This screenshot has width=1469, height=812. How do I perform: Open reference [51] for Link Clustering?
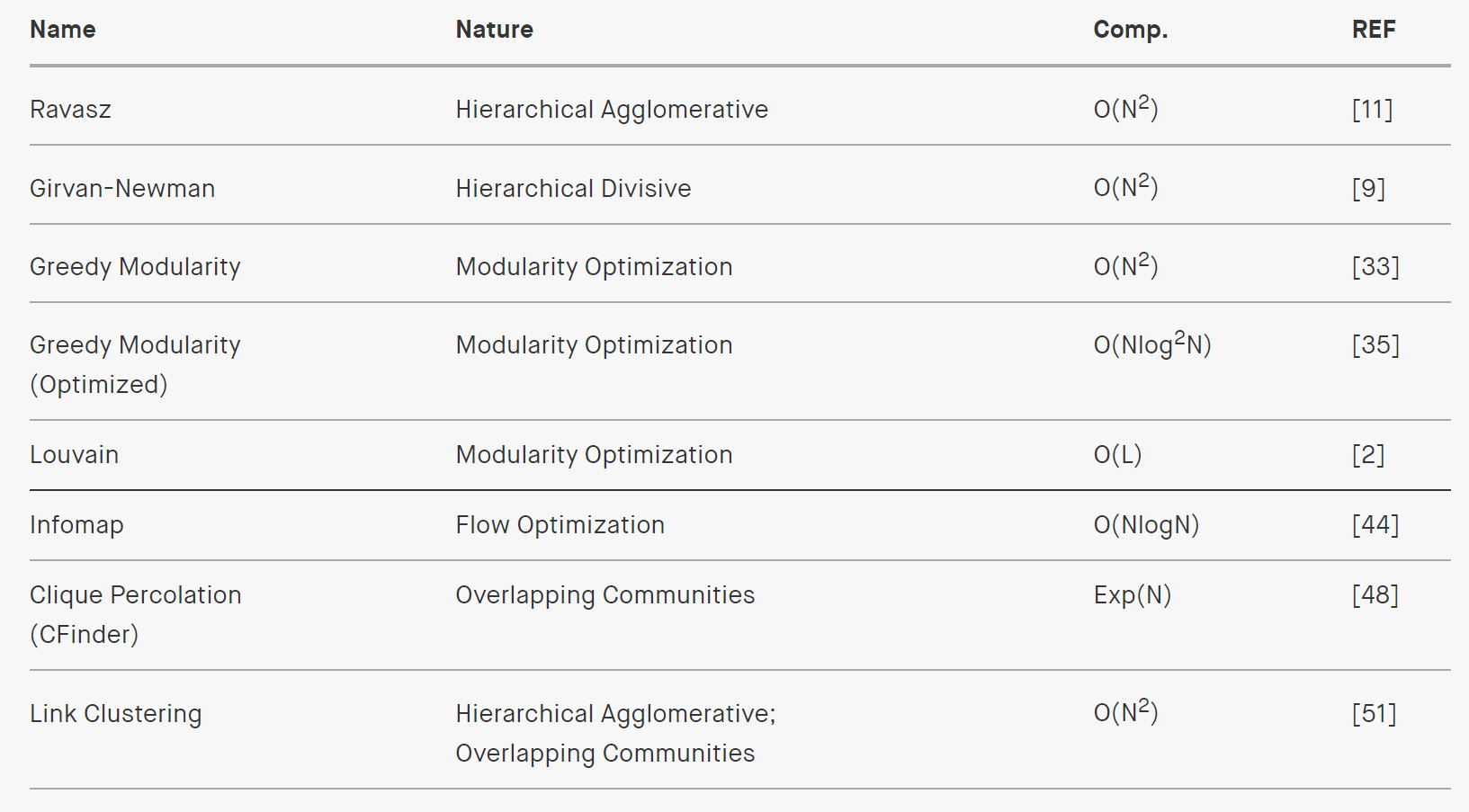pyautogui.click(x=1374, y=714)
